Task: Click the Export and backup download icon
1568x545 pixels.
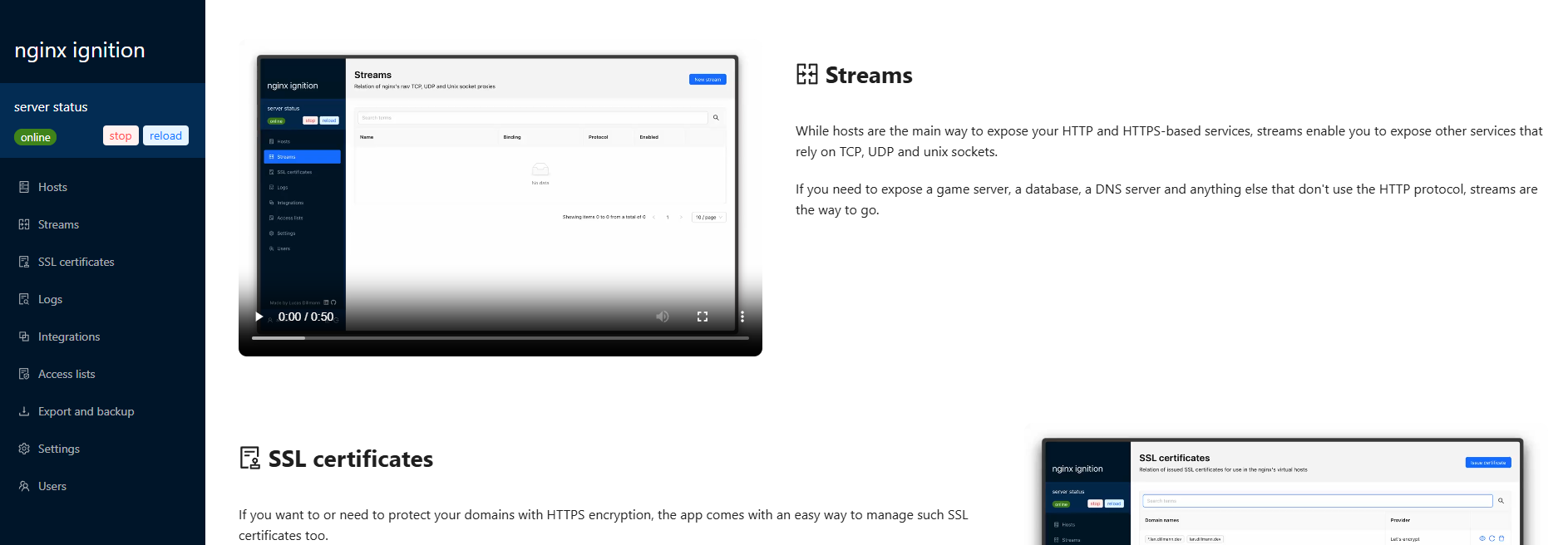Action: coord(24,411)
